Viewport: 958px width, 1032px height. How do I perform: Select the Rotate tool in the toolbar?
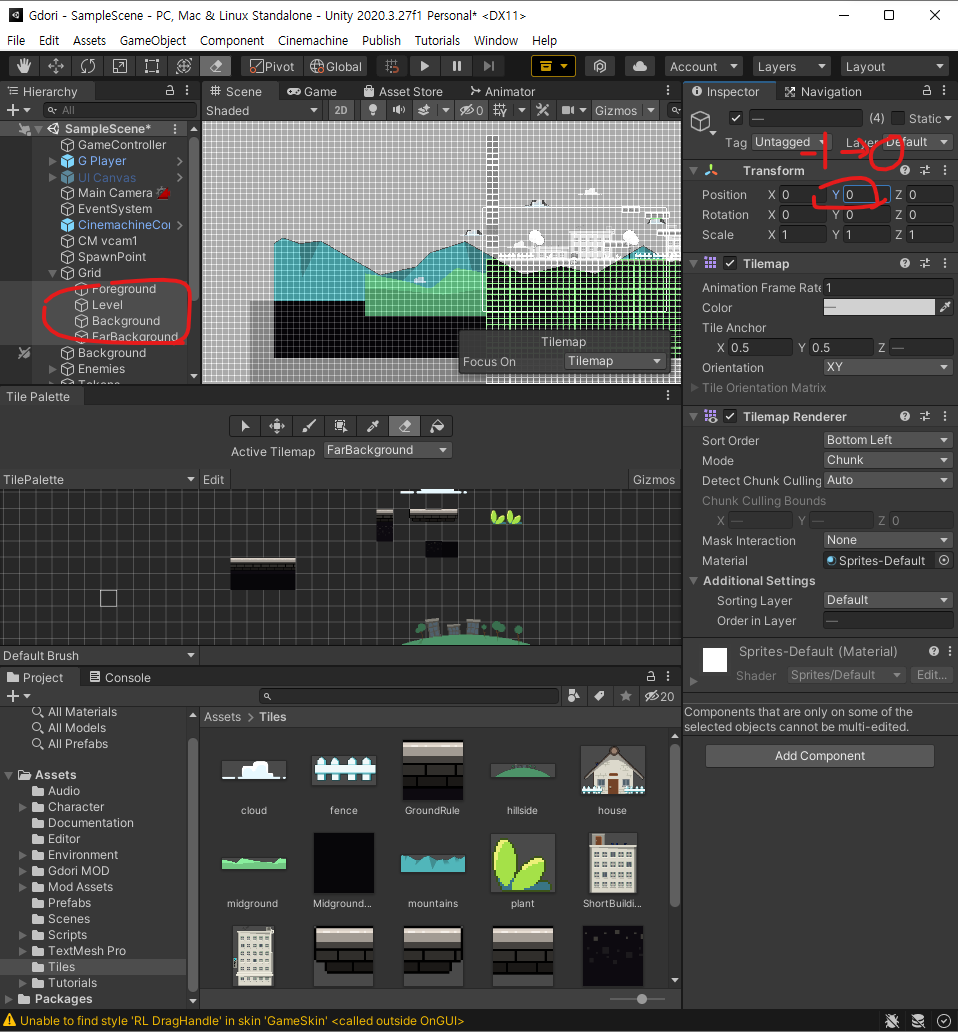pyautogui.click(x=88, y=66)
